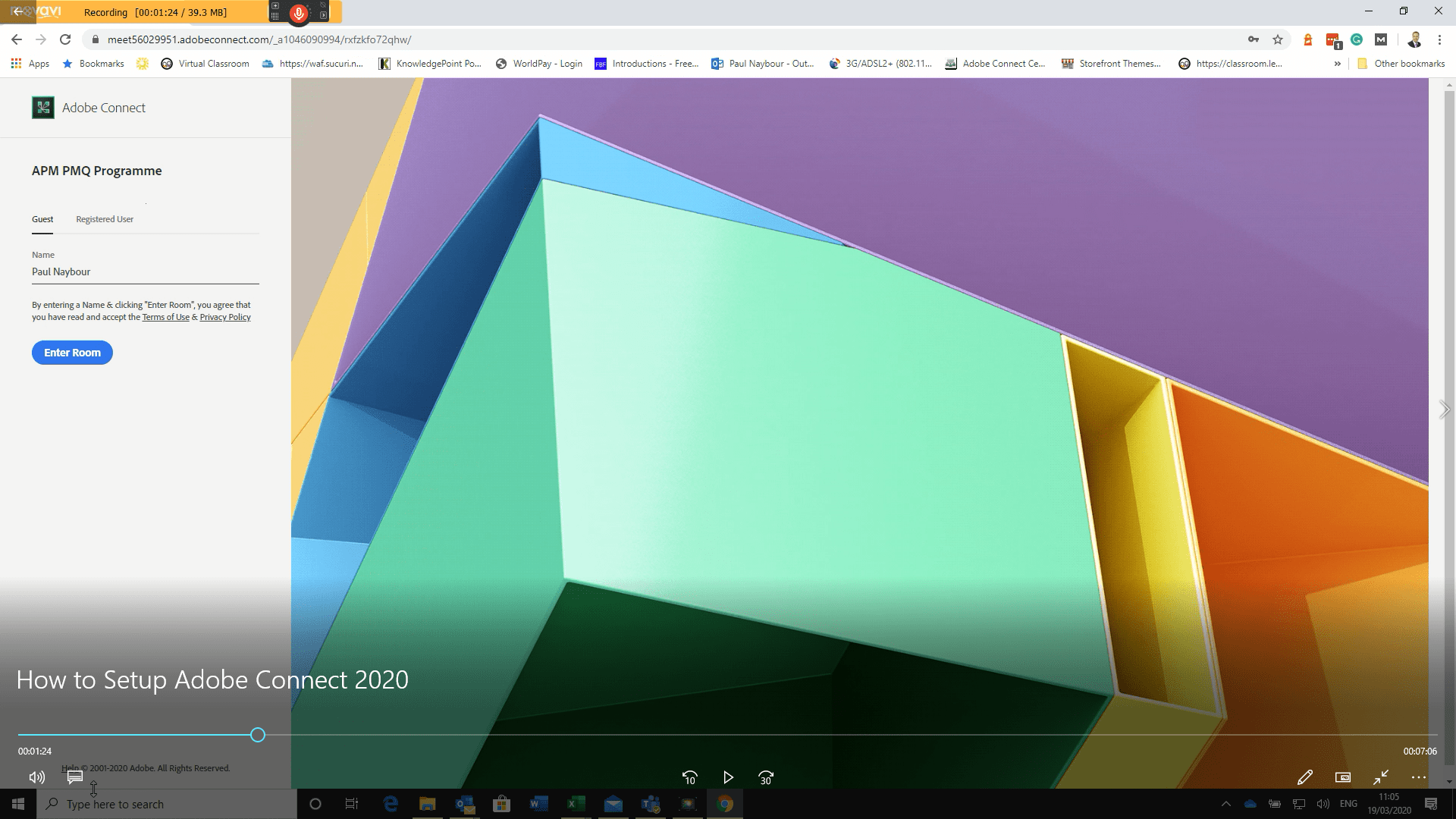
Task: Stop recording with the red microphone button
Action: [299, 12]
